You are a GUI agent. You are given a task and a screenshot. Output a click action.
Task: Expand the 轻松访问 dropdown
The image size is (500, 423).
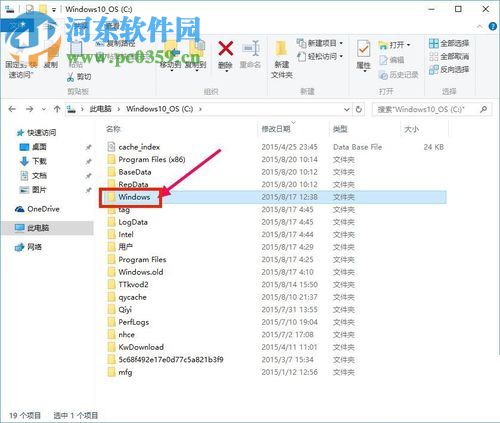point(341,56)
